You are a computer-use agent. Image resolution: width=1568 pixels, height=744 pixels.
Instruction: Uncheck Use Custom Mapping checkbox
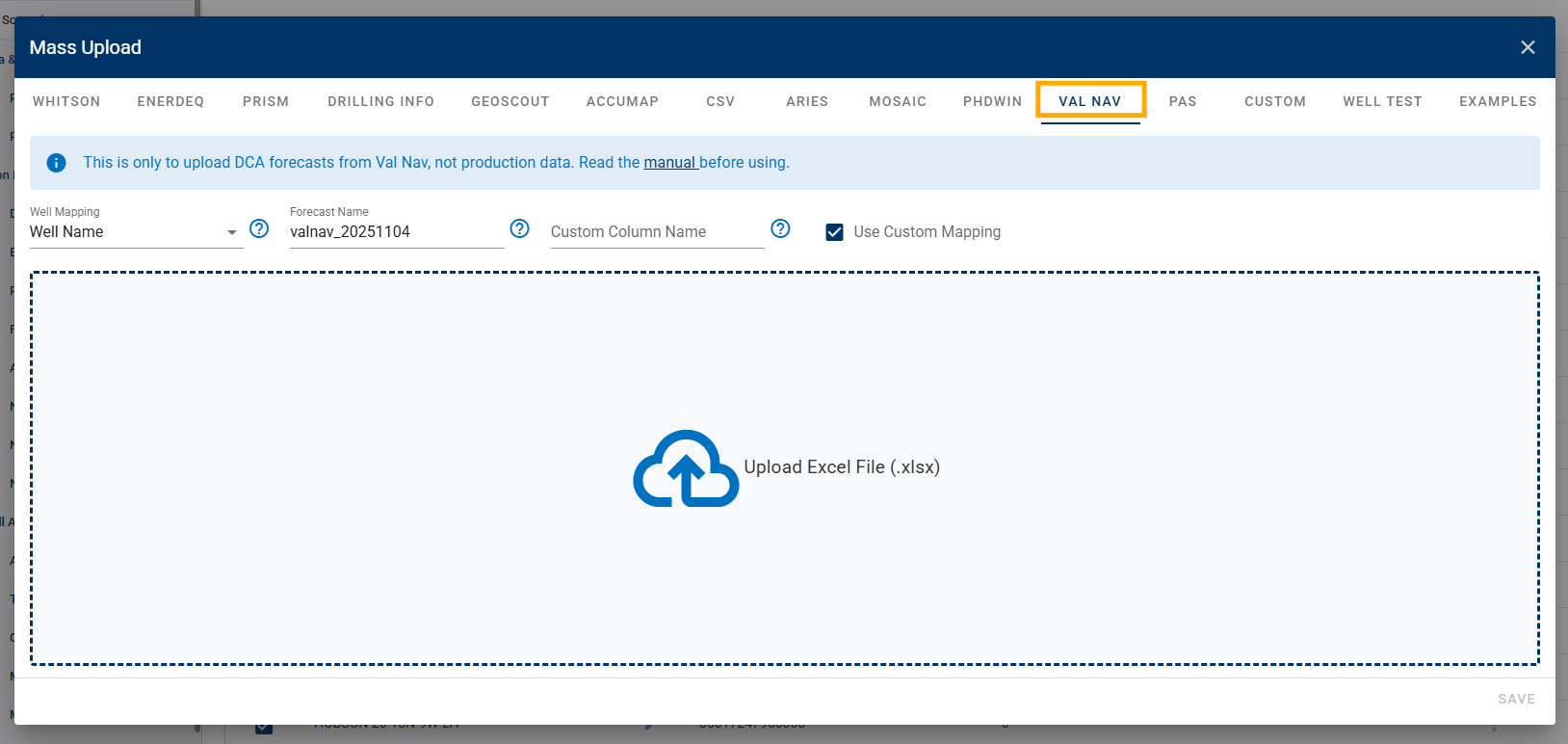tap(834, 232)
